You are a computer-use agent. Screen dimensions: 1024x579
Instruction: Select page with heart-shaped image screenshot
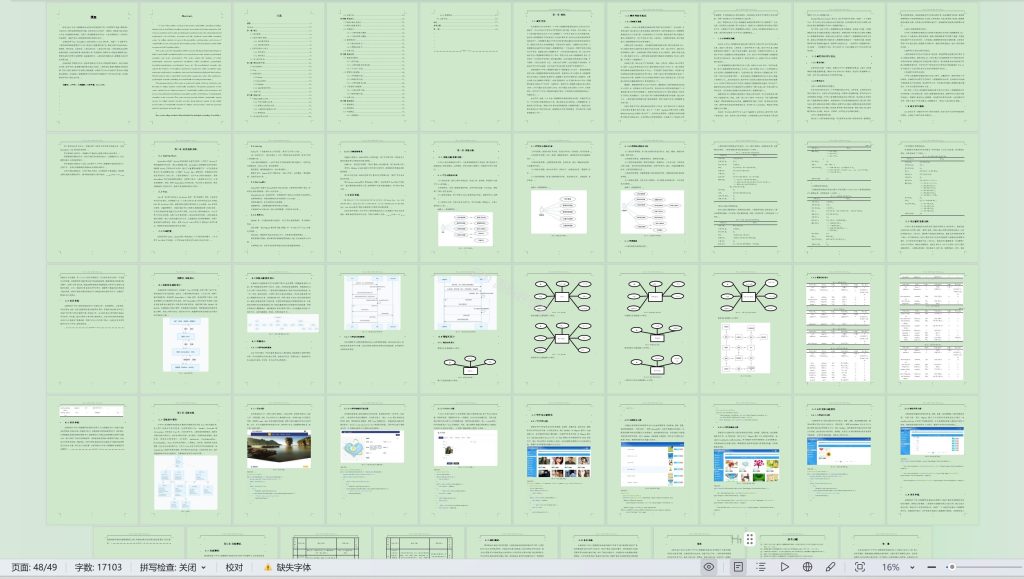coord(372,460)
